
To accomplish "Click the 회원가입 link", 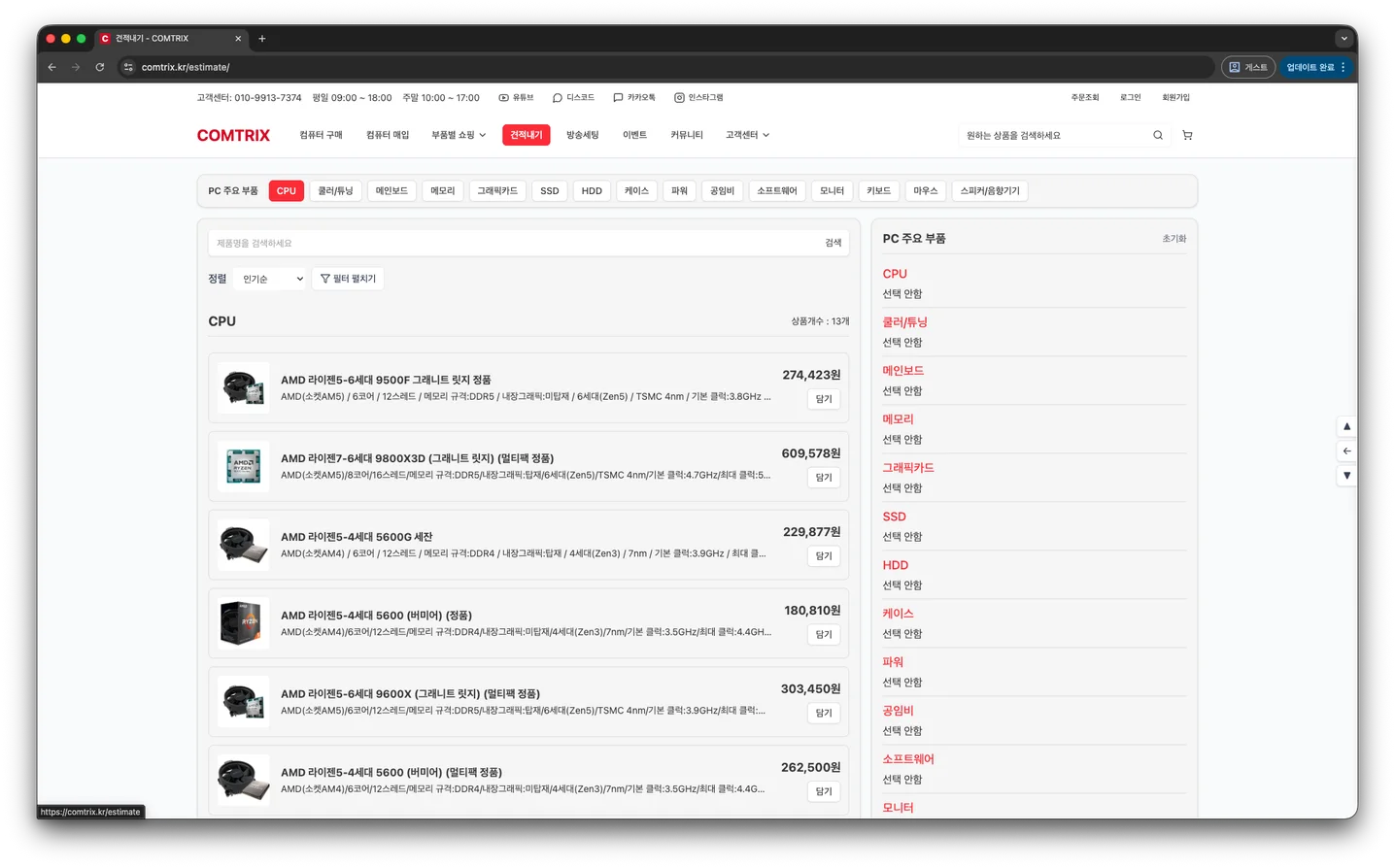I will click(1175, 97).
